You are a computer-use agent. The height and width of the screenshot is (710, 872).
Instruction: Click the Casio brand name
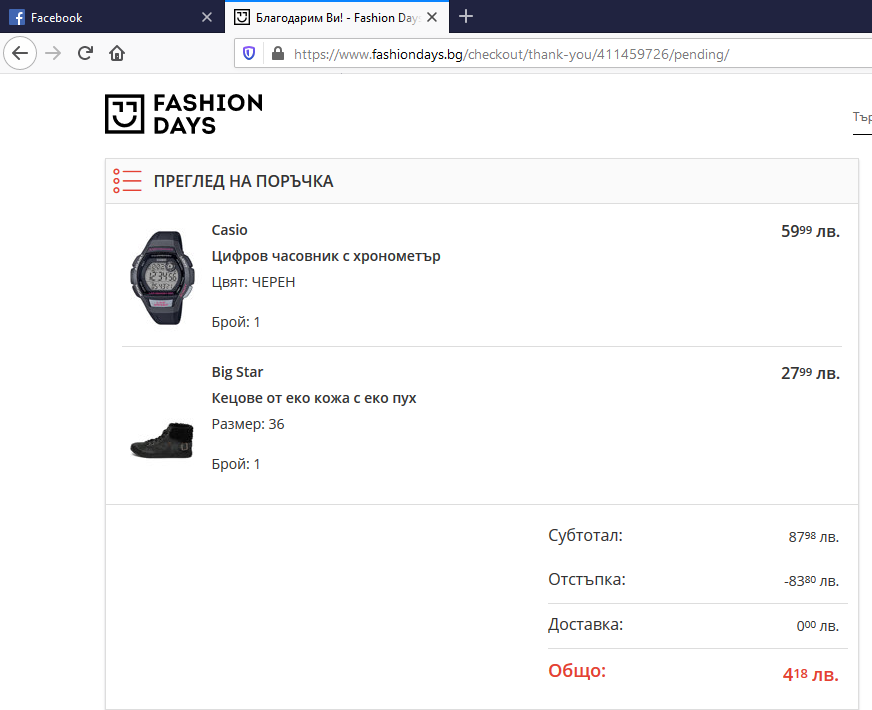tap(229, 230)
